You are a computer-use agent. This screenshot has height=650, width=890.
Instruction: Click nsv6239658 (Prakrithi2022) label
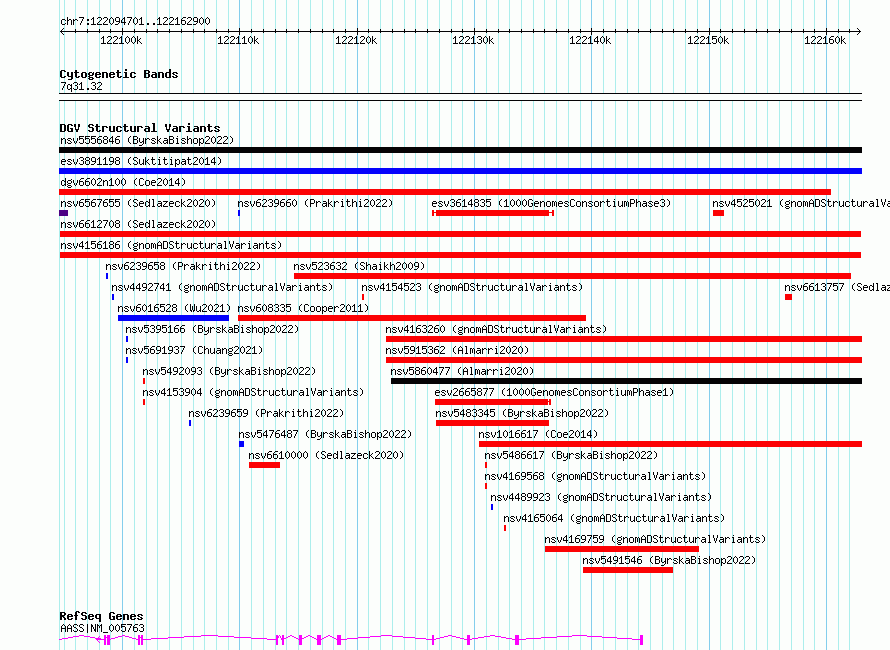coord(183,266)
